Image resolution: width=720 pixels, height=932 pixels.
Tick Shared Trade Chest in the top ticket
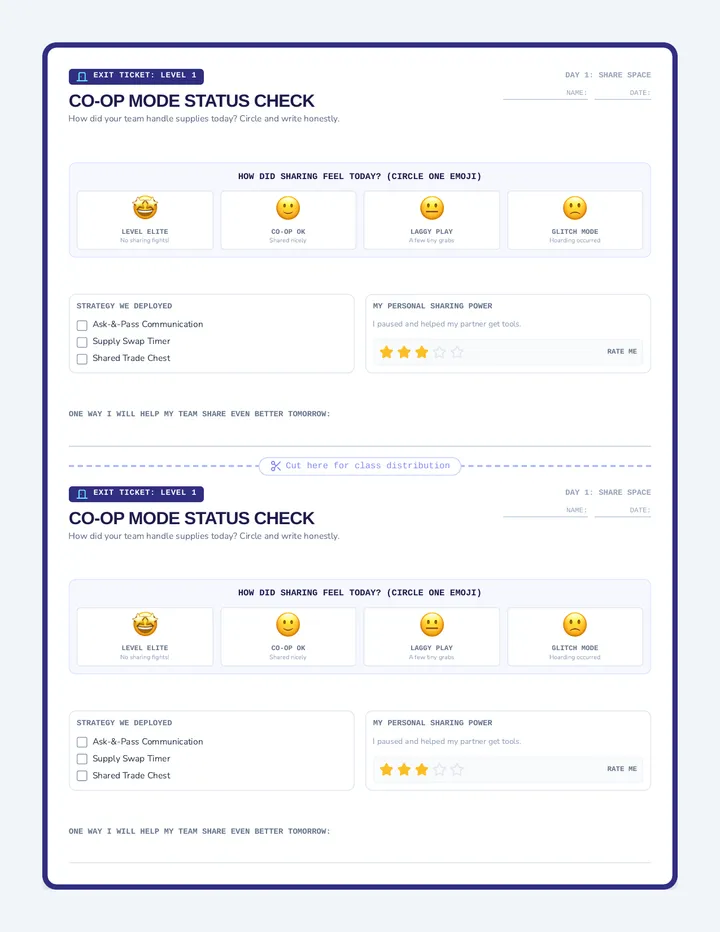pos(82,358)
